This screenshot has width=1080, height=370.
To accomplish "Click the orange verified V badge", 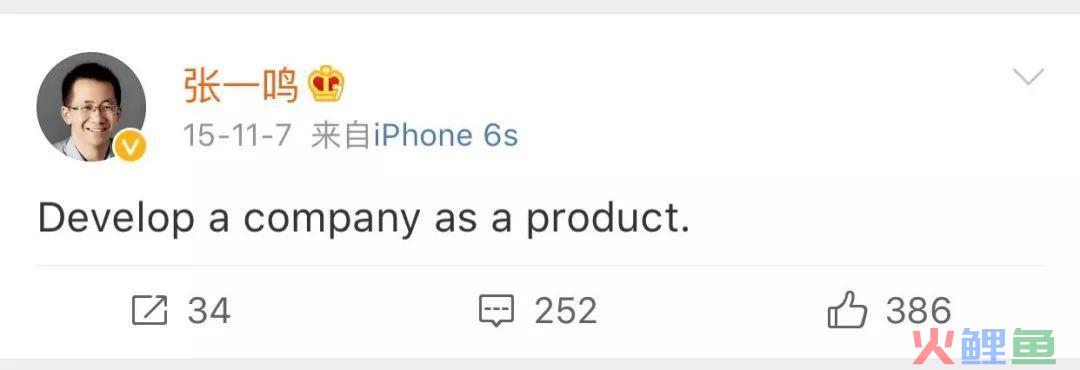I will 129,146.
